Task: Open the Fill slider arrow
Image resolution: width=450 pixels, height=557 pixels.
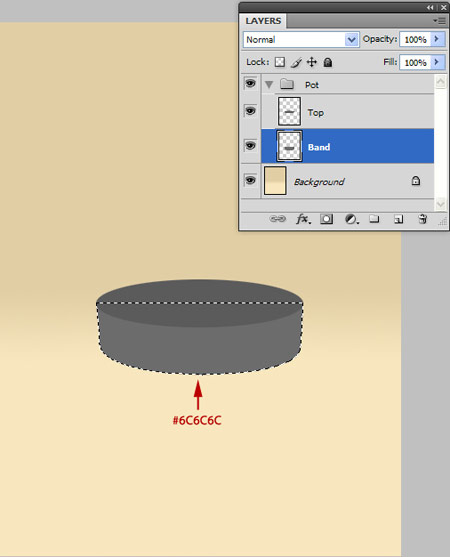Action: click(x=438, y=62)
